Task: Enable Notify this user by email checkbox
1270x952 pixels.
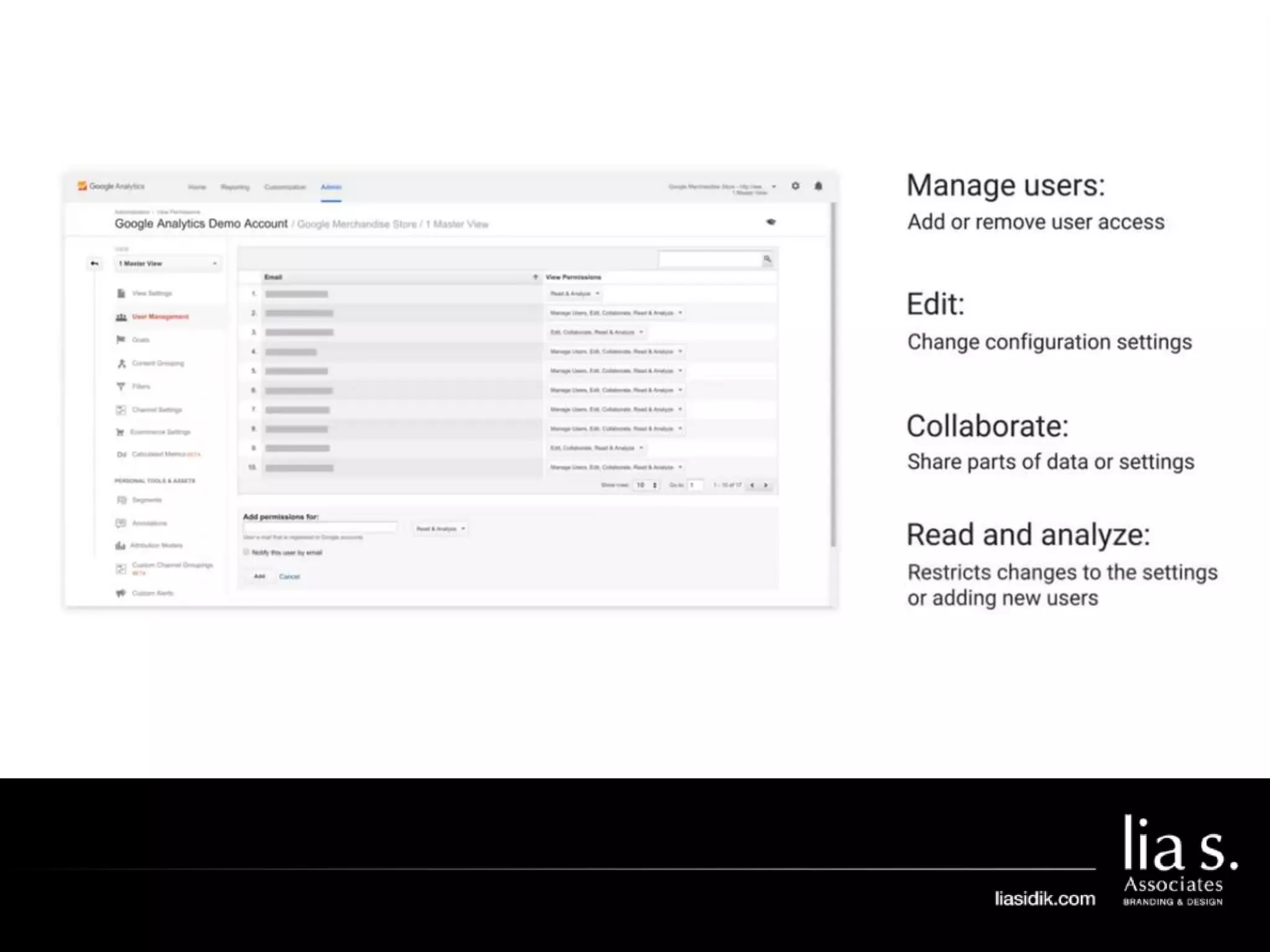Action: 246,552
